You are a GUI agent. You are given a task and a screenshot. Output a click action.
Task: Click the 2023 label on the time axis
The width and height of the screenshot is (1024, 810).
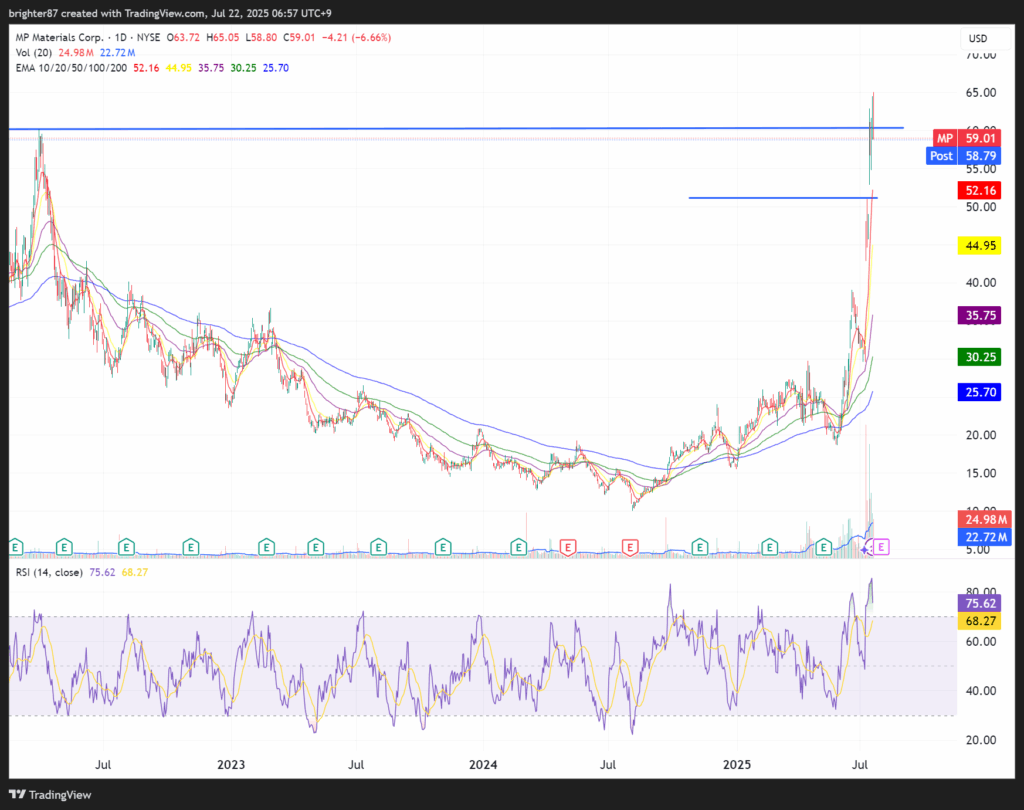coord(231,764)
